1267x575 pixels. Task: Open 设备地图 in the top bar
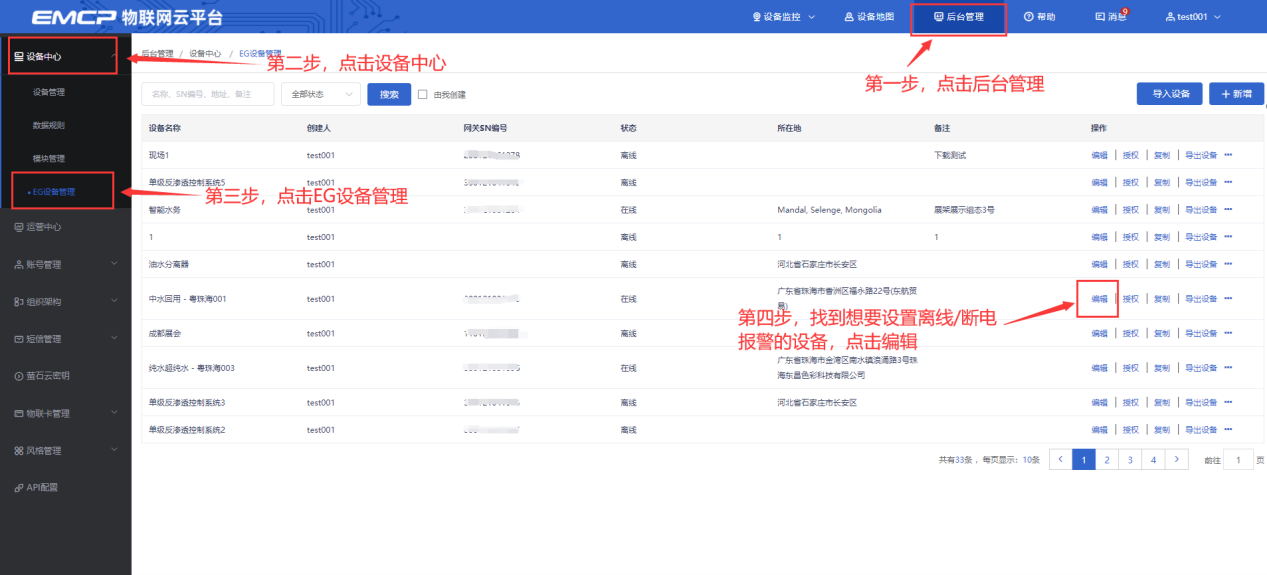coord(868,17)
